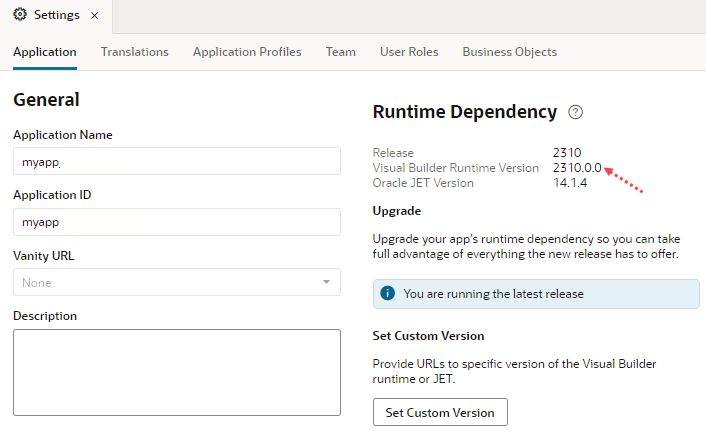
Task: Click the Oracle JET Version value 14.1.4
Action: point(570,183)
